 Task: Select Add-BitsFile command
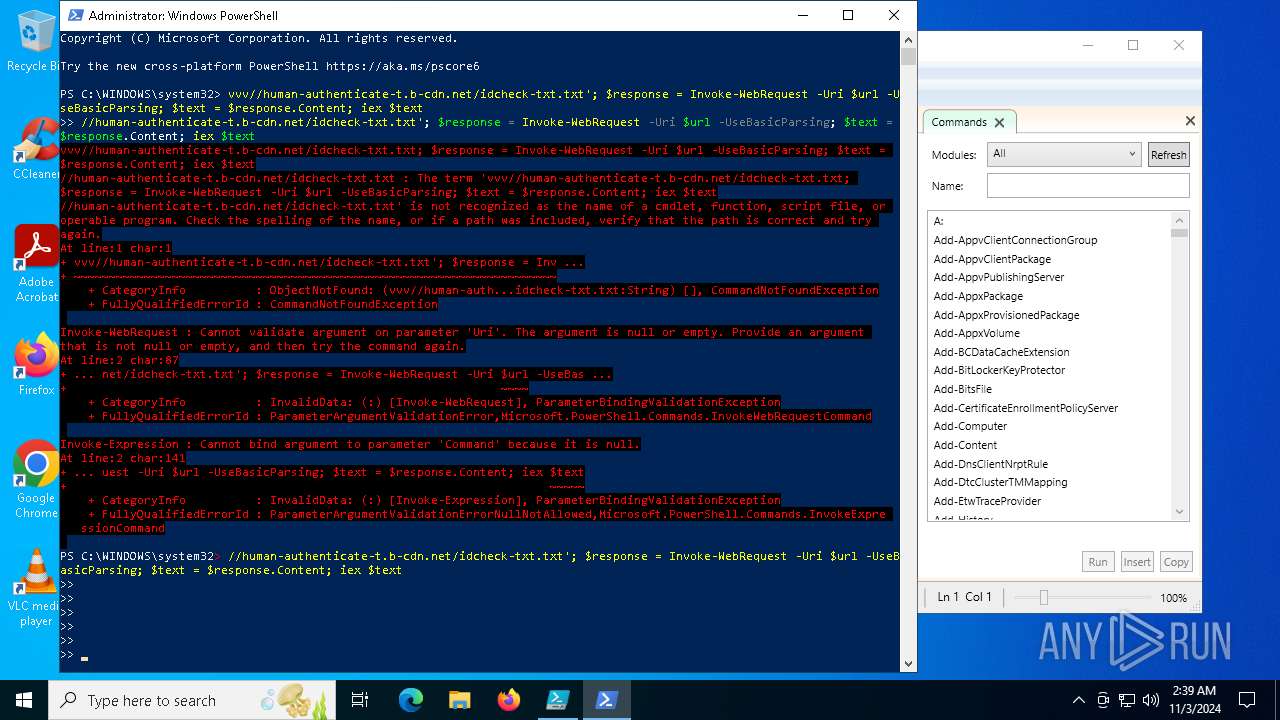[963, 389]
